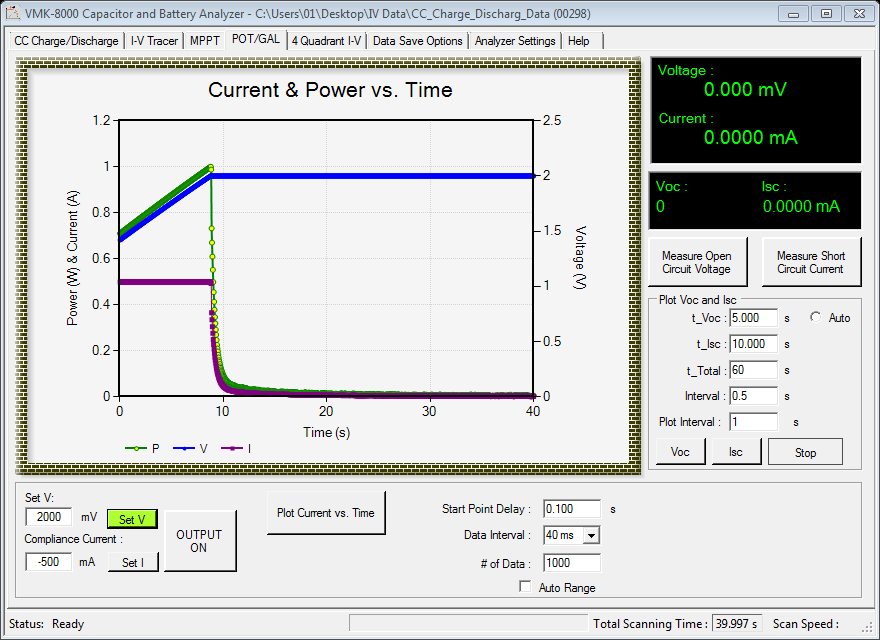Viewport: 880px width, 640px height.
Task: Click the Power (W) & Current (A) axis label
Action: 73,258
